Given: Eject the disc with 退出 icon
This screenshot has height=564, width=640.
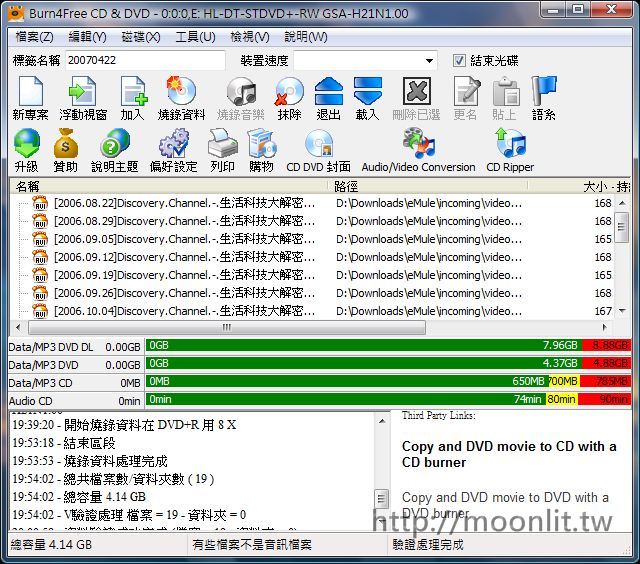Looking at the screenshot, I should [328, 99].
